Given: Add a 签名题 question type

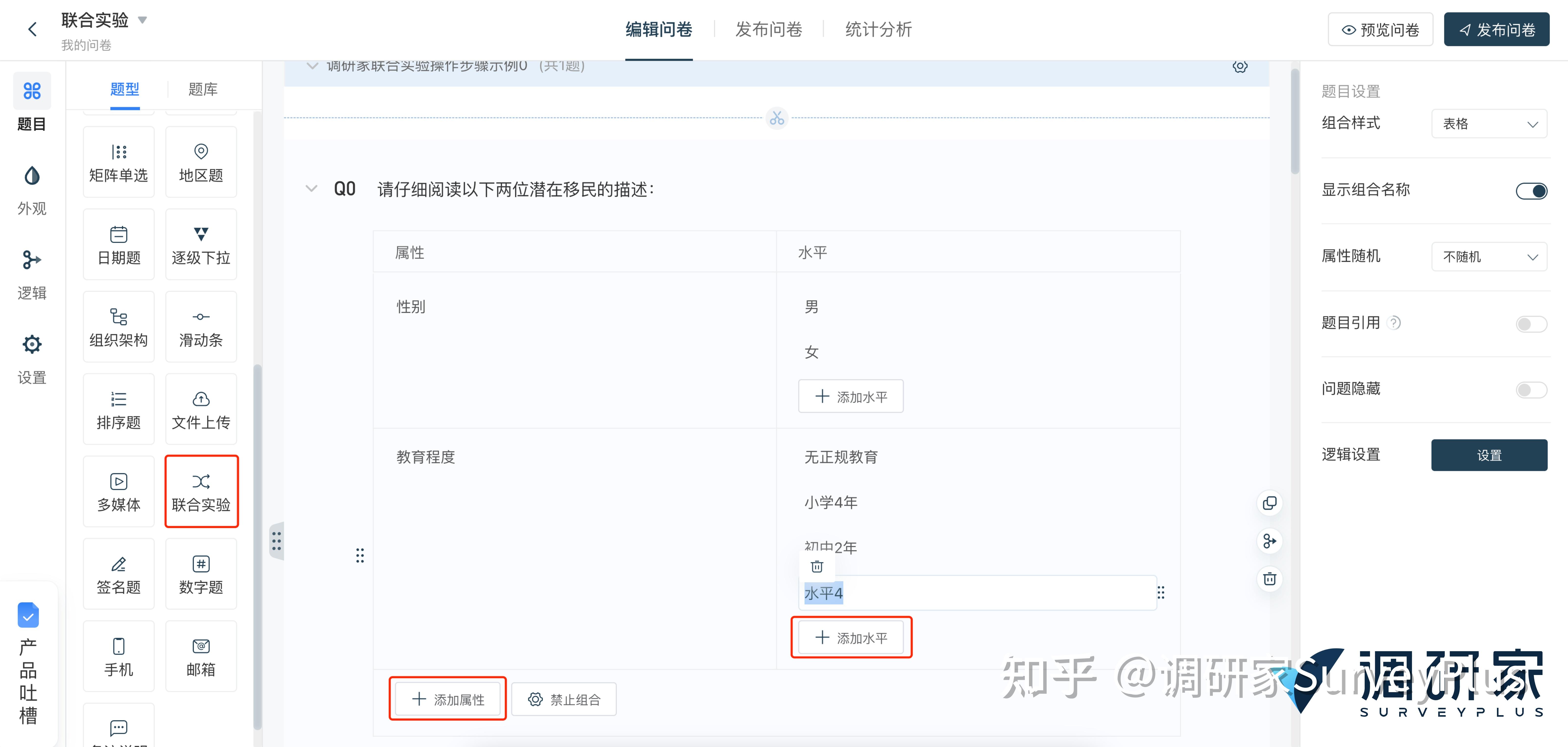Looking at the screenshot, I should (x=119, y=574).
